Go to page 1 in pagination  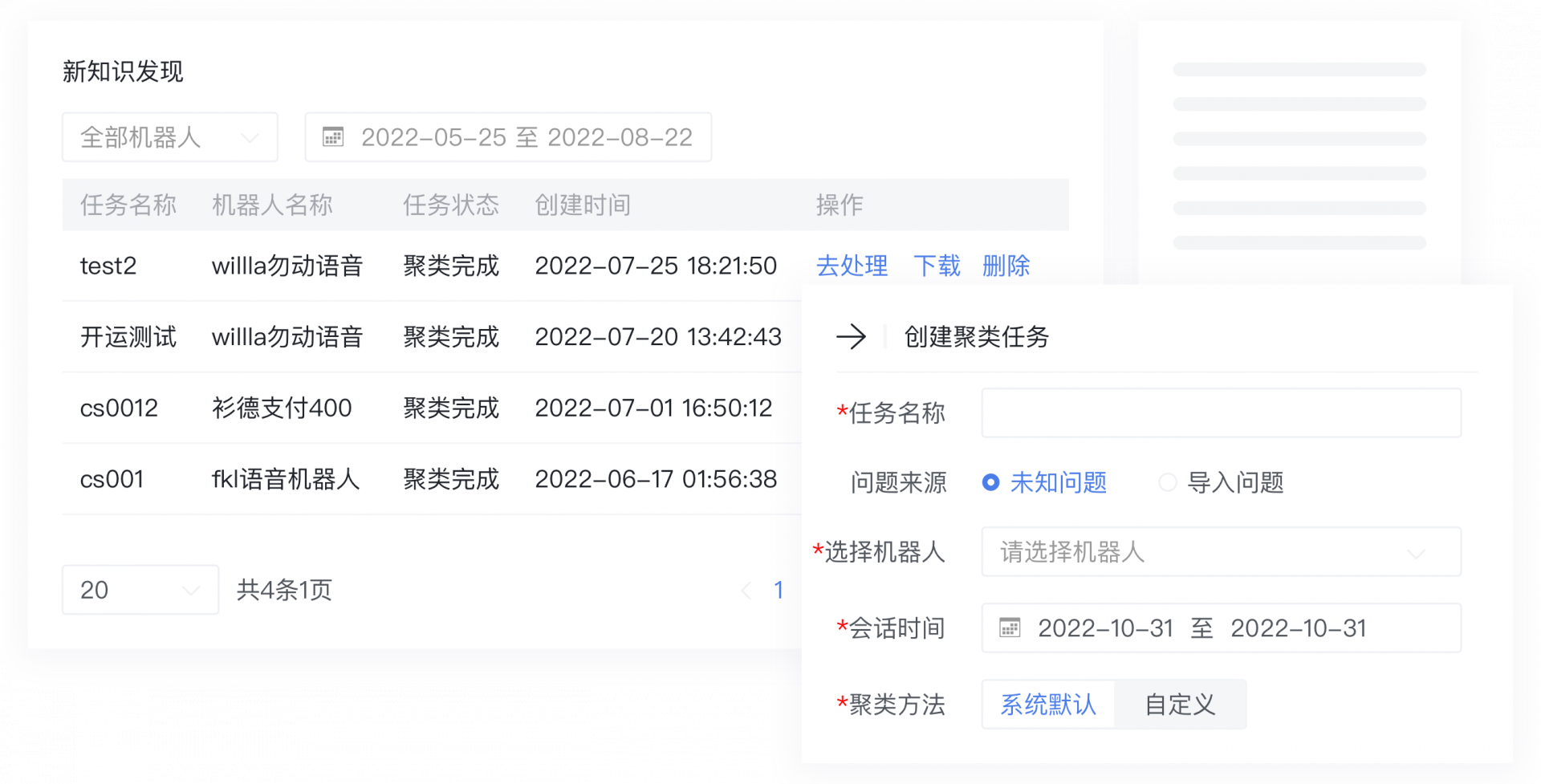[x=779, y=591]
